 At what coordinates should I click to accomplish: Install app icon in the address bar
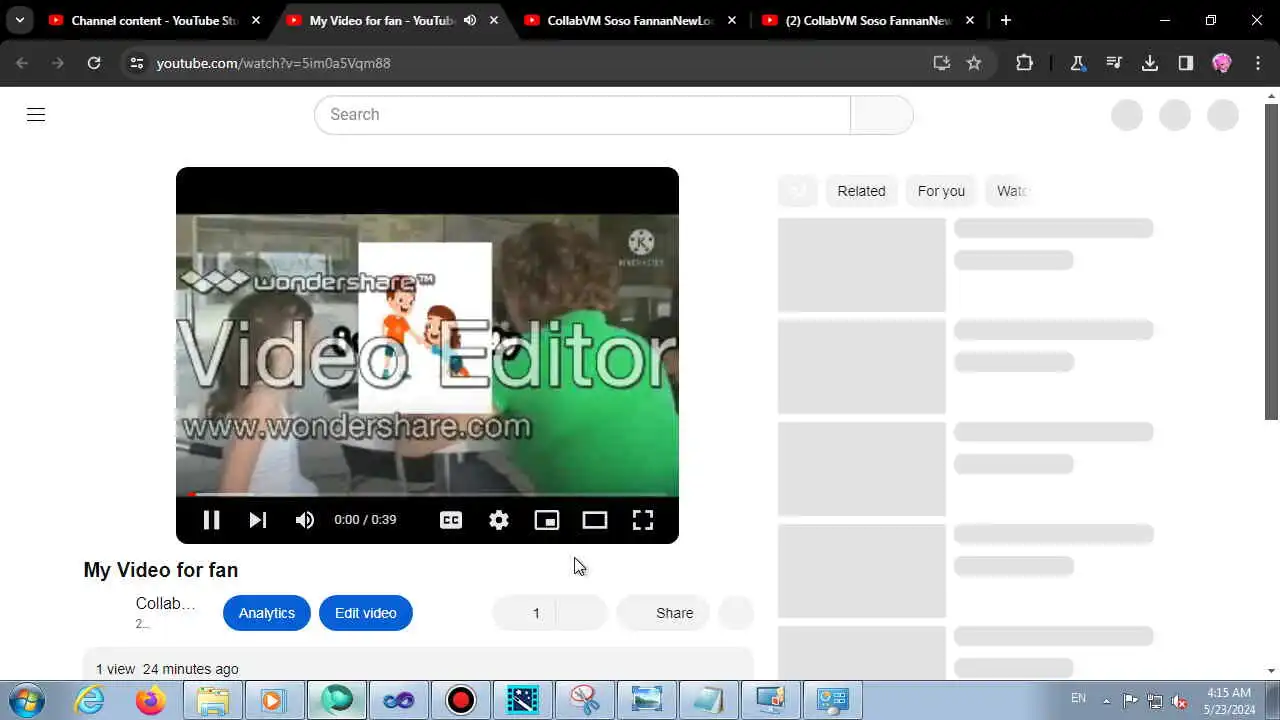click(x=942, y=63)
